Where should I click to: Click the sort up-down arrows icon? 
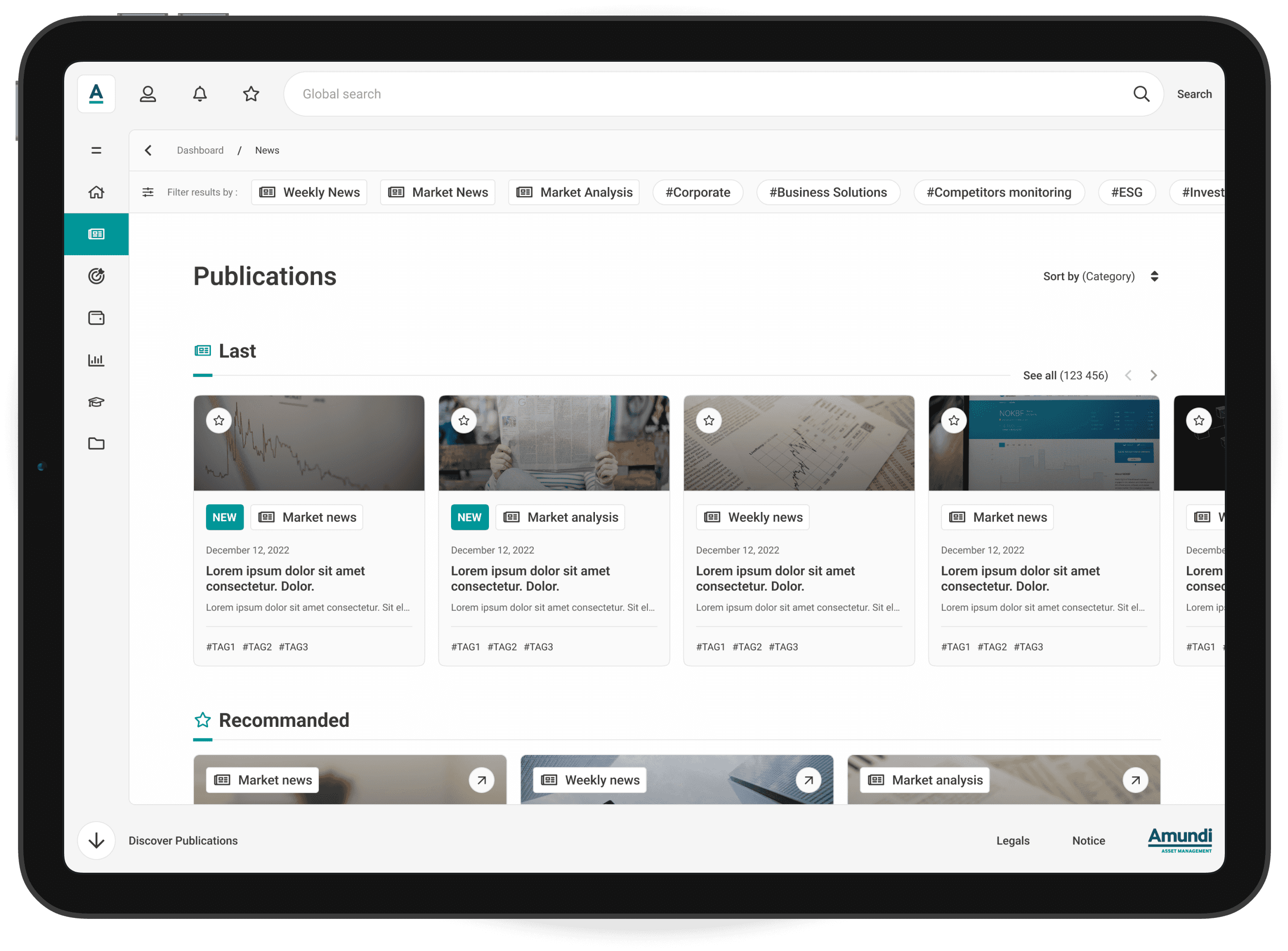[1154, 276]
